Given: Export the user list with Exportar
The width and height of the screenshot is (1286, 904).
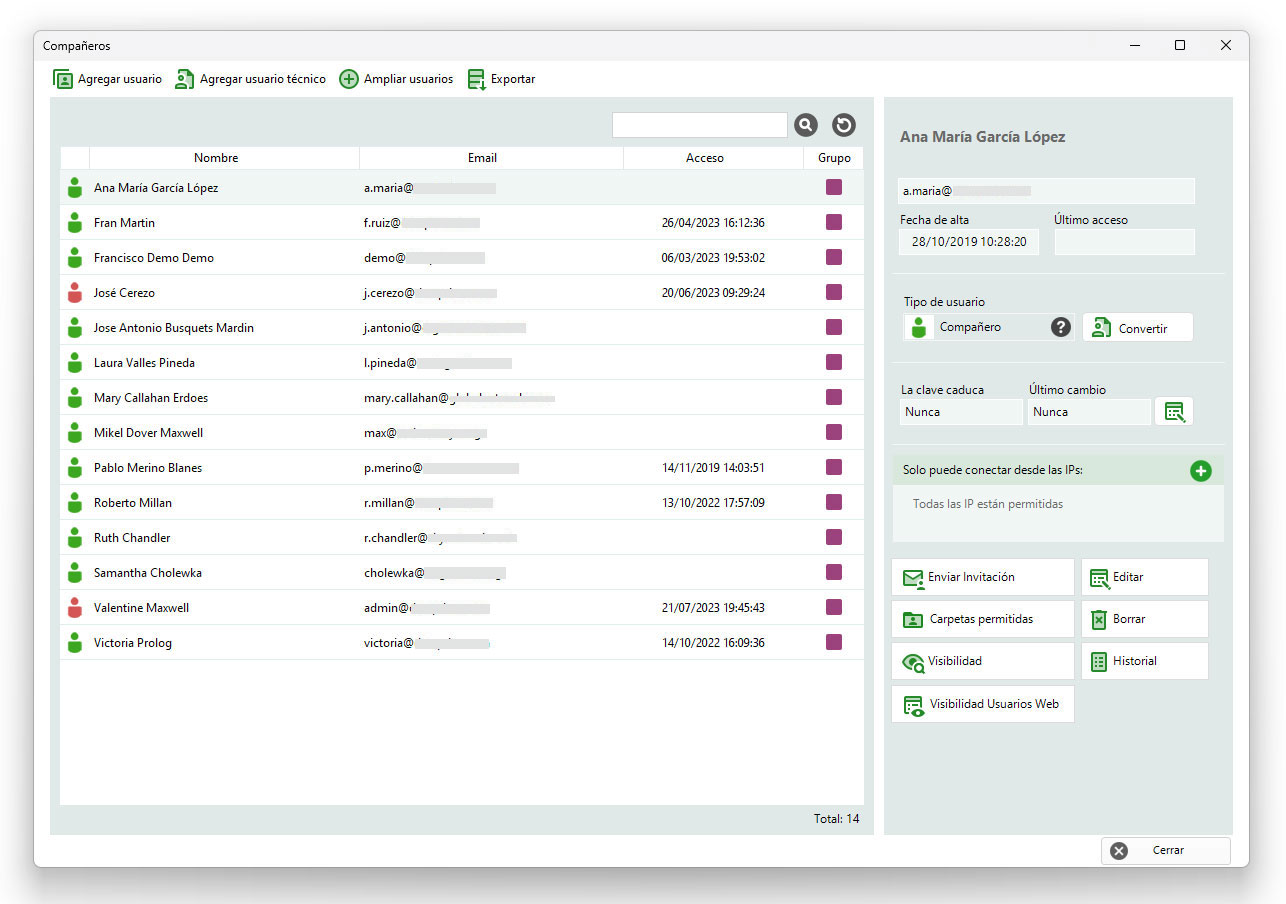Looking at the screenshot, I should [x=501, y=79].
